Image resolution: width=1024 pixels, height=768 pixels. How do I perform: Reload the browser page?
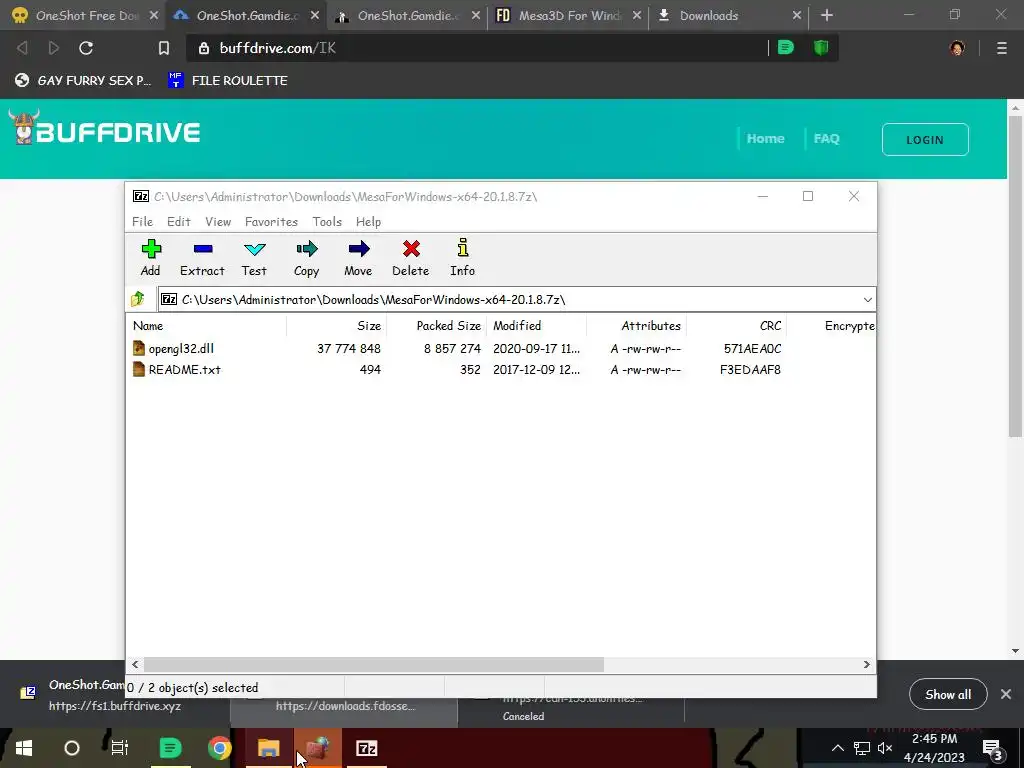86,48
